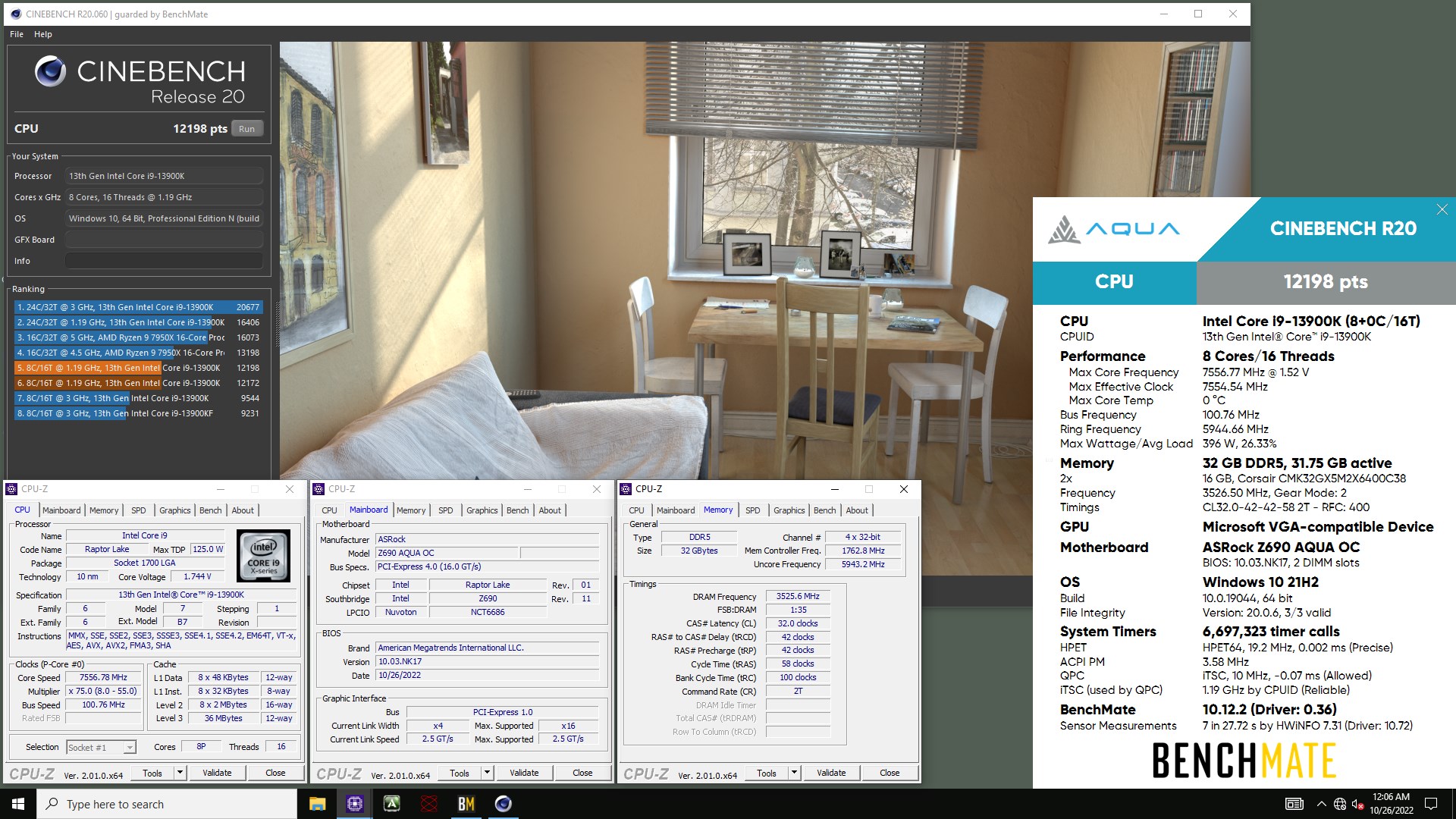1456x819 pixels.
Task: Click the Intel Core i9 logo badge
Action: 263,555
